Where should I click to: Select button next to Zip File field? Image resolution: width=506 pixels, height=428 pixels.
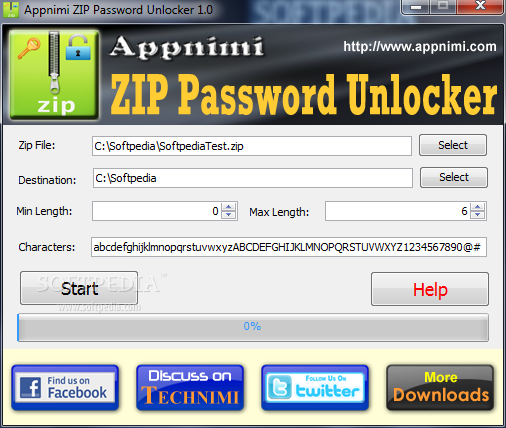[453, 145]
